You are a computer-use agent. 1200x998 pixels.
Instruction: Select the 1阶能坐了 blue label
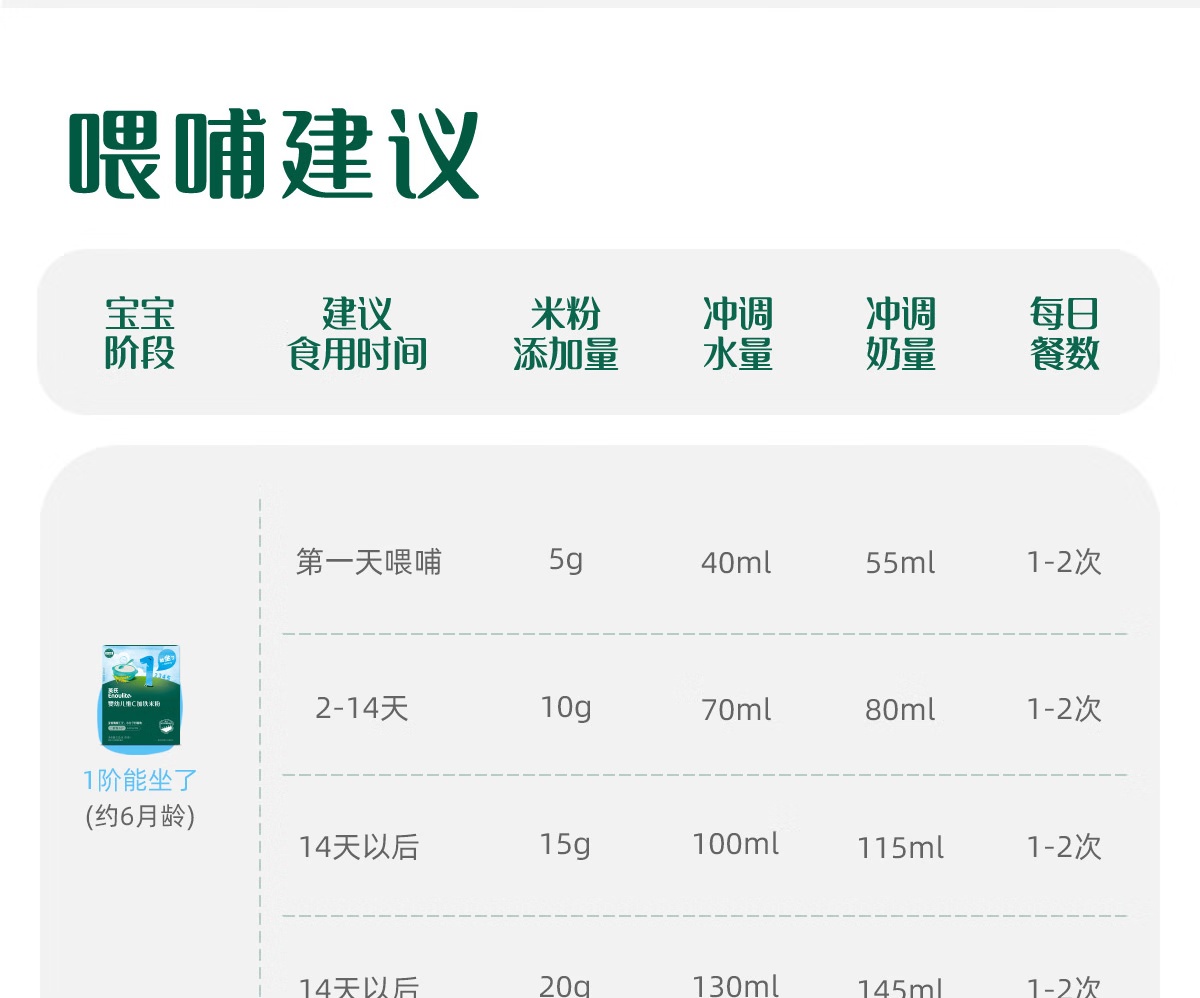tap(140, 781)
